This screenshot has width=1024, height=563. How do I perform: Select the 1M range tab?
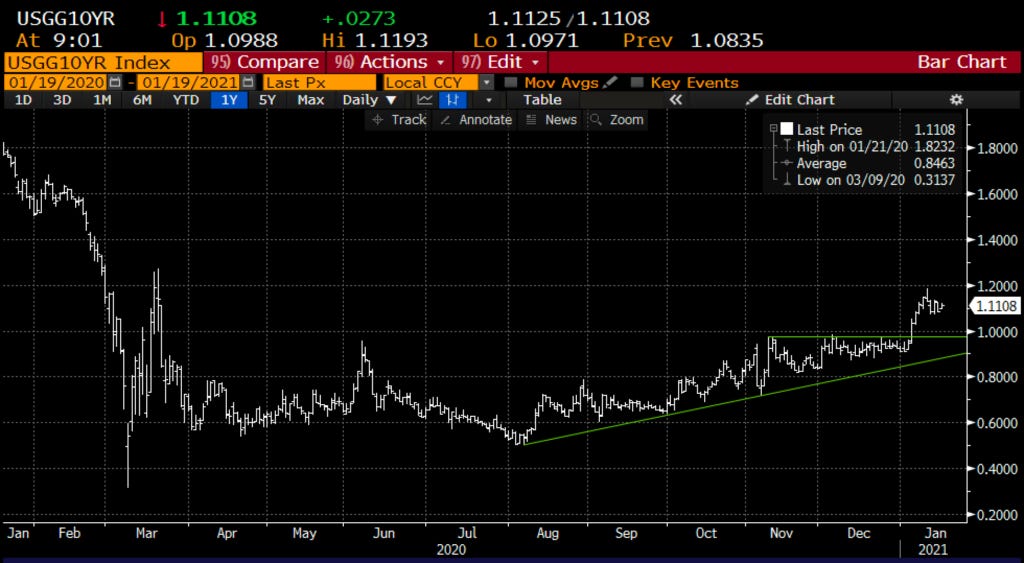pyautogui.click(x=102, y=100)
